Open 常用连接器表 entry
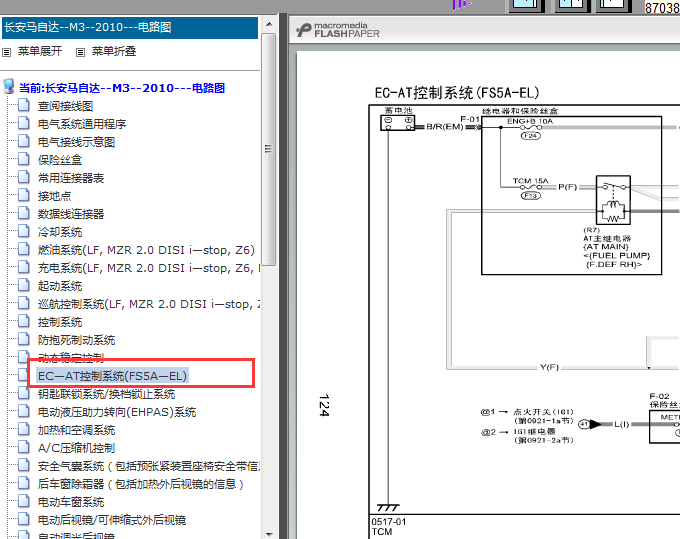Screen dimensions: 680x539 coord(71,178)
